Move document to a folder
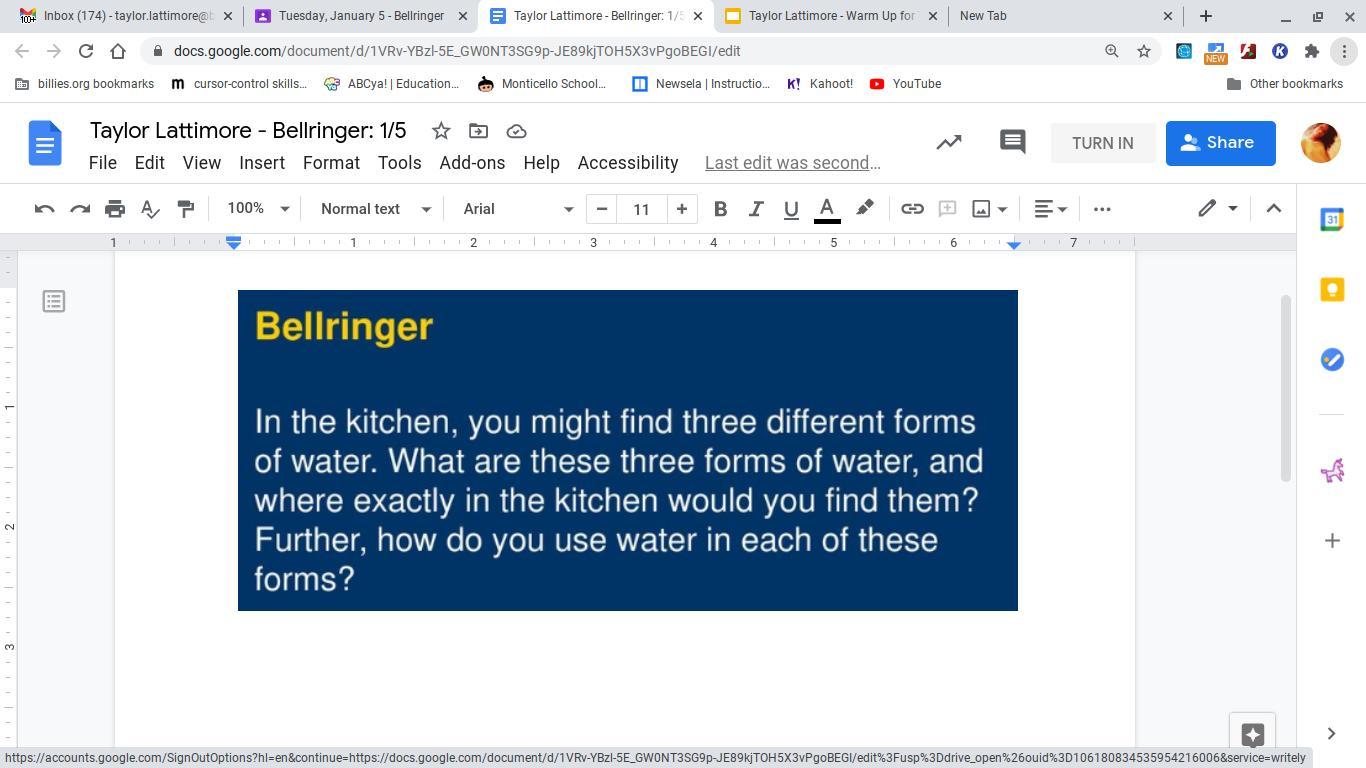 [x=479, y=131]
